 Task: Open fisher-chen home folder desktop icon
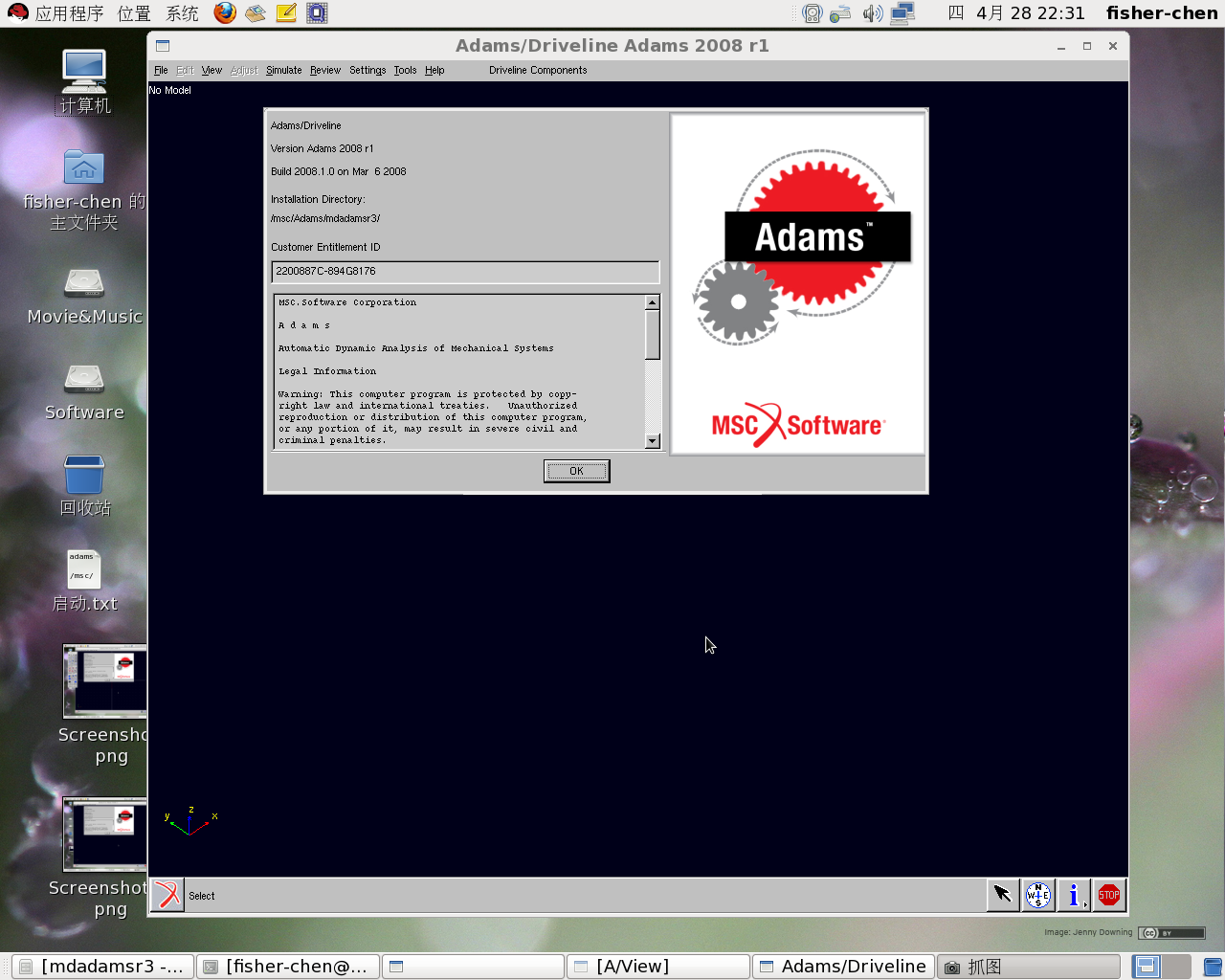(84, 189)
